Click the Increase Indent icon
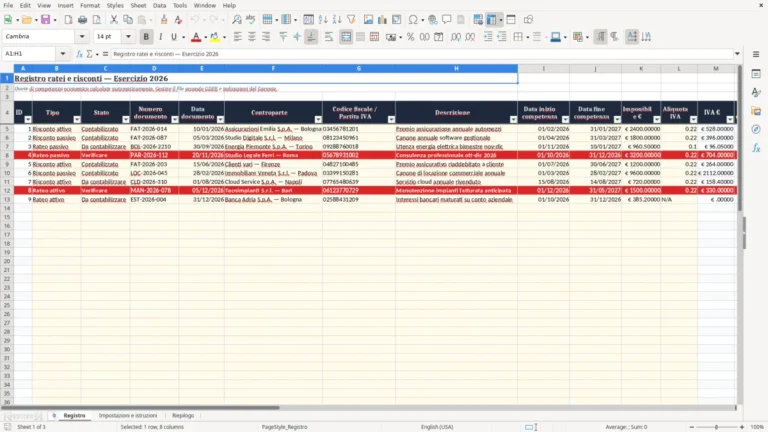Viewport: 768px width, 432px height. tap(488, 37)
